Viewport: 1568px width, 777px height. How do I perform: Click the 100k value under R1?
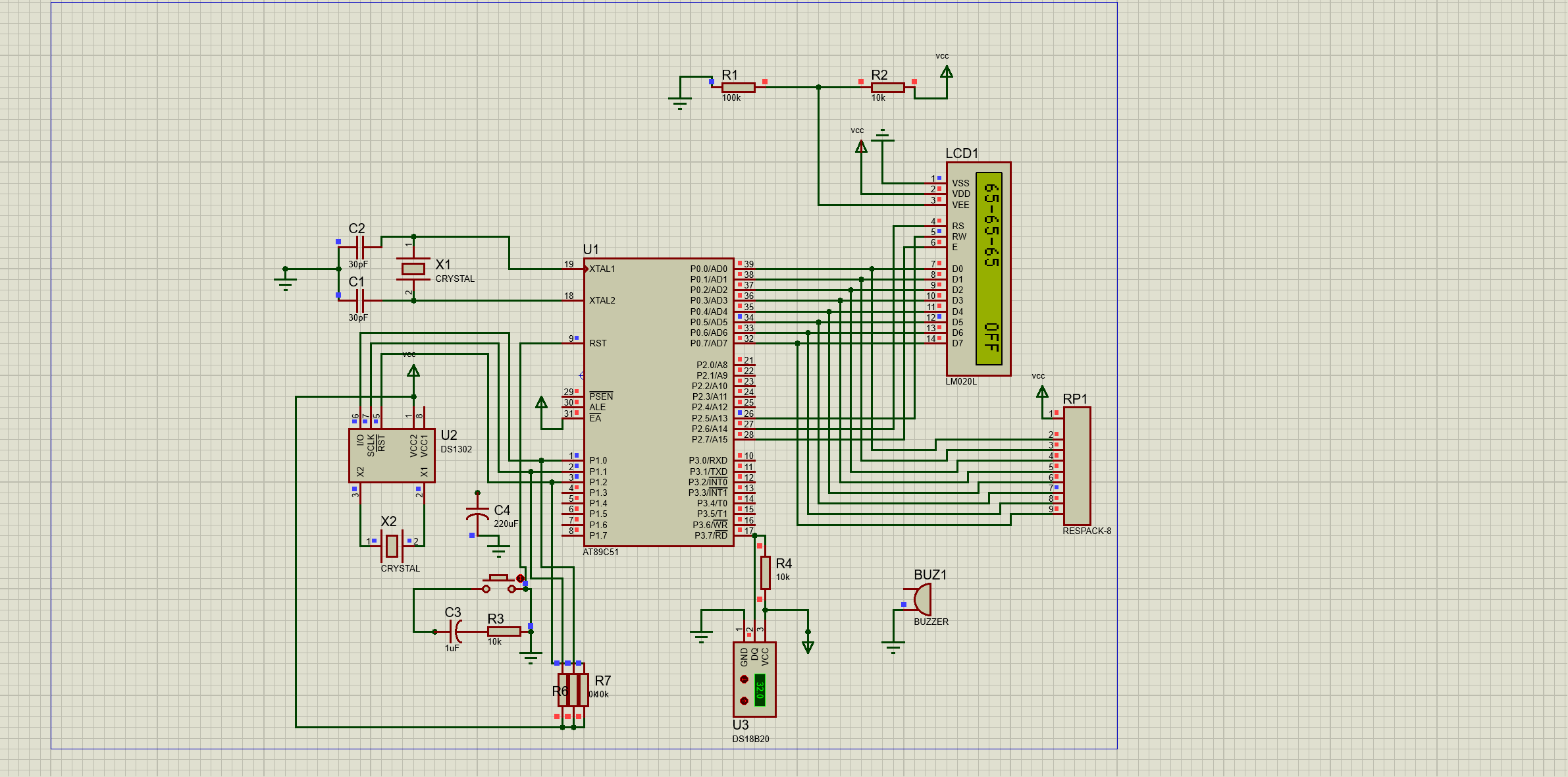(731, 98)
